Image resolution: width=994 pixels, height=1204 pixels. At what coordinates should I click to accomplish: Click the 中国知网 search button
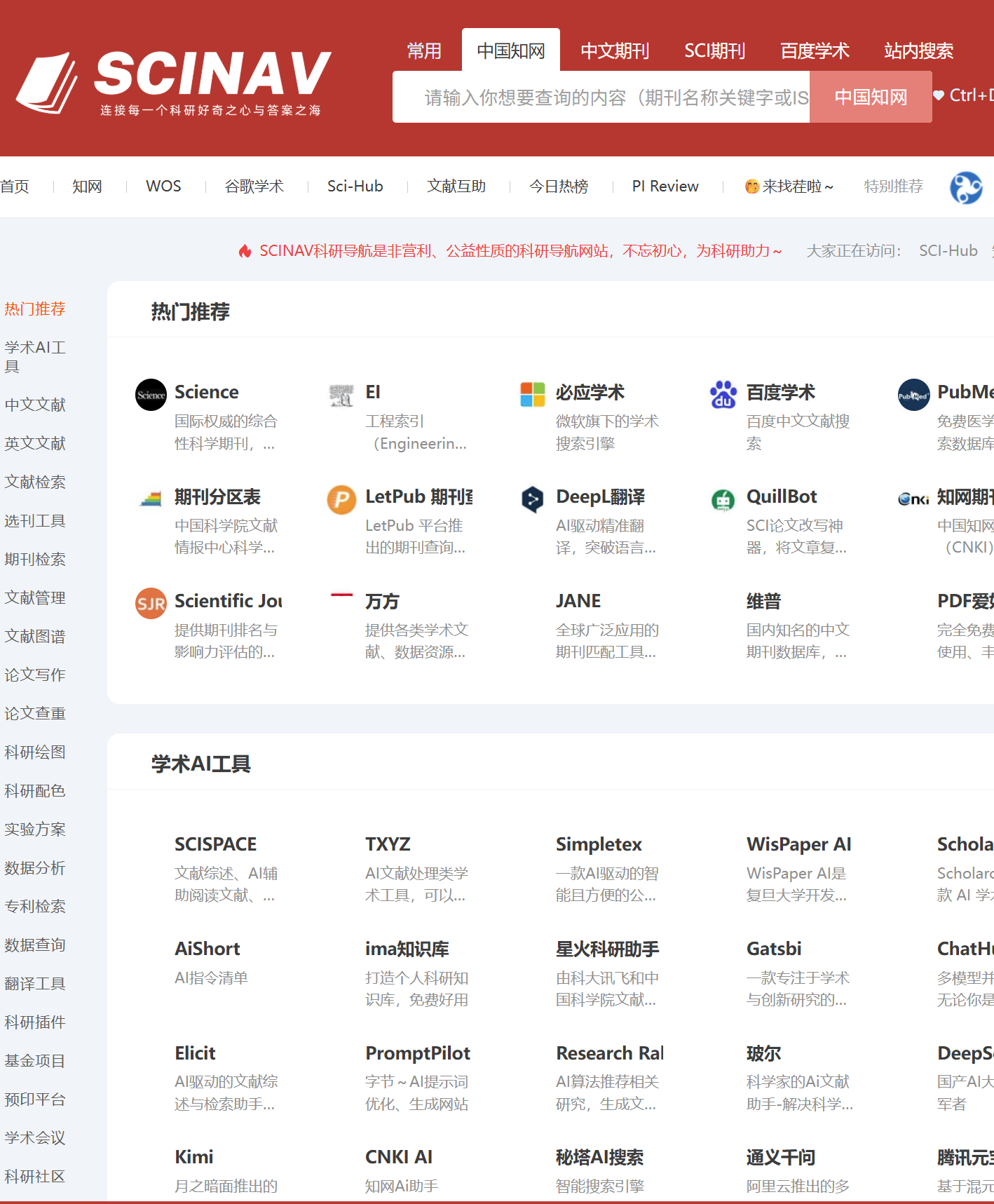871,97
